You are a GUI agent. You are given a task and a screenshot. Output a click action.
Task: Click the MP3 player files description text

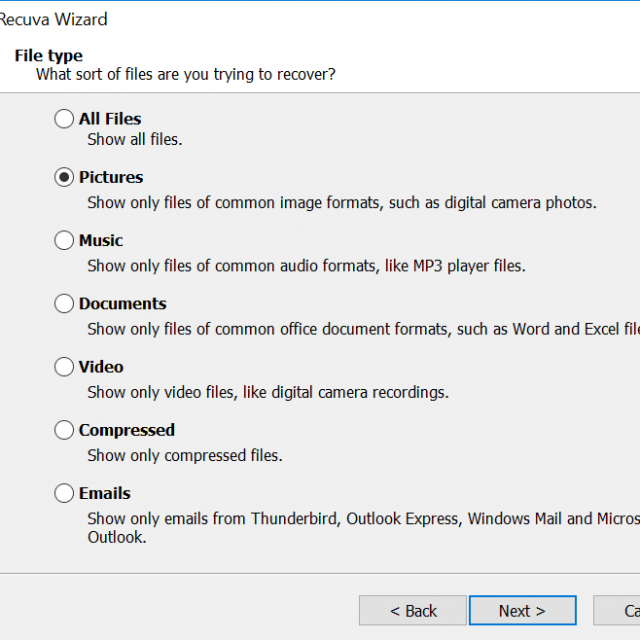306,266
